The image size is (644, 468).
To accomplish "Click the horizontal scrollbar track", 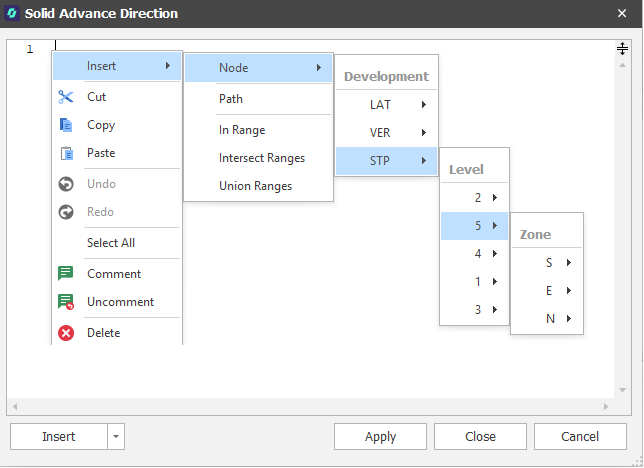I will tap(300, 407).
